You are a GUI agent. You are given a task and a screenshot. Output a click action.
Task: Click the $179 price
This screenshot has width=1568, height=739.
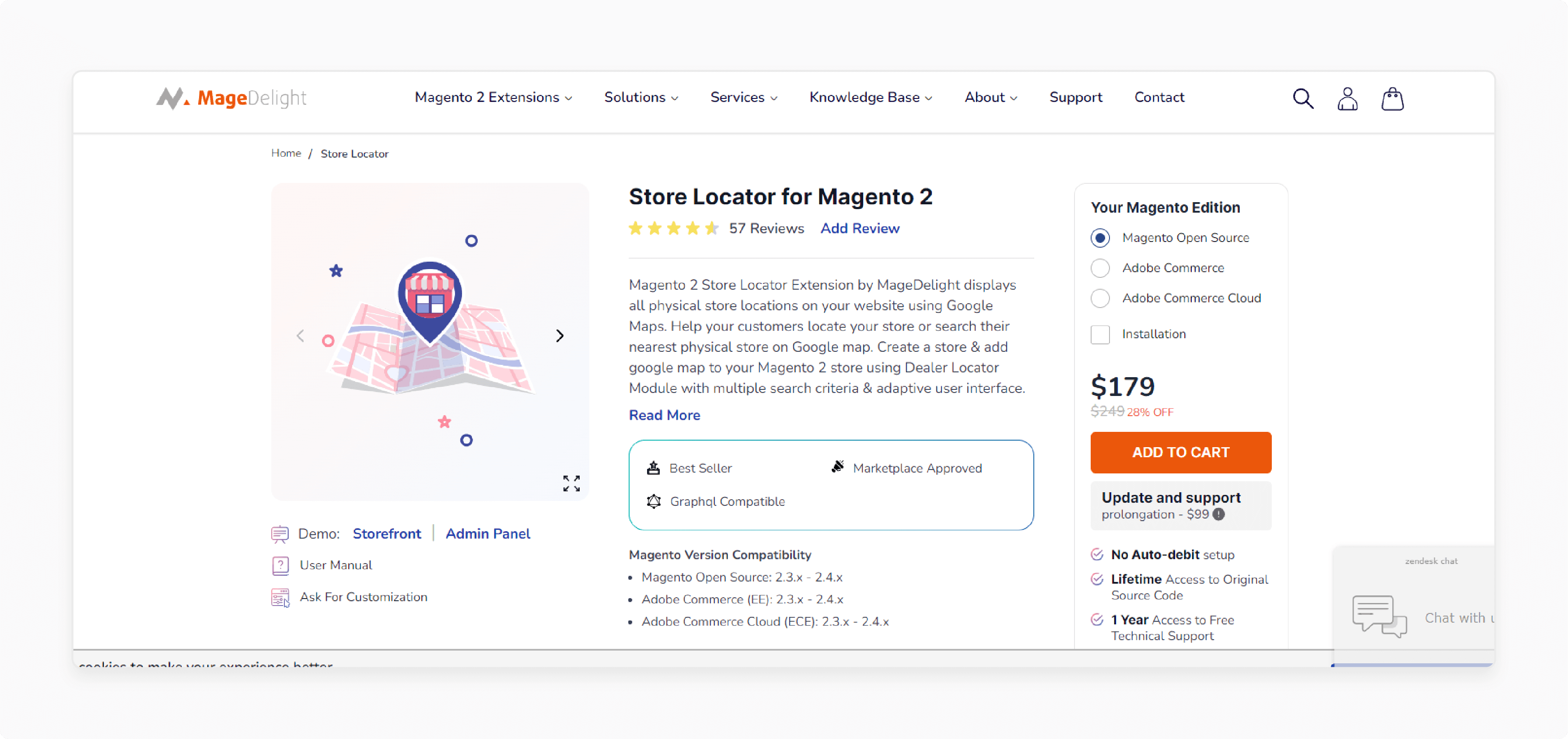(x=1123, y=386)
